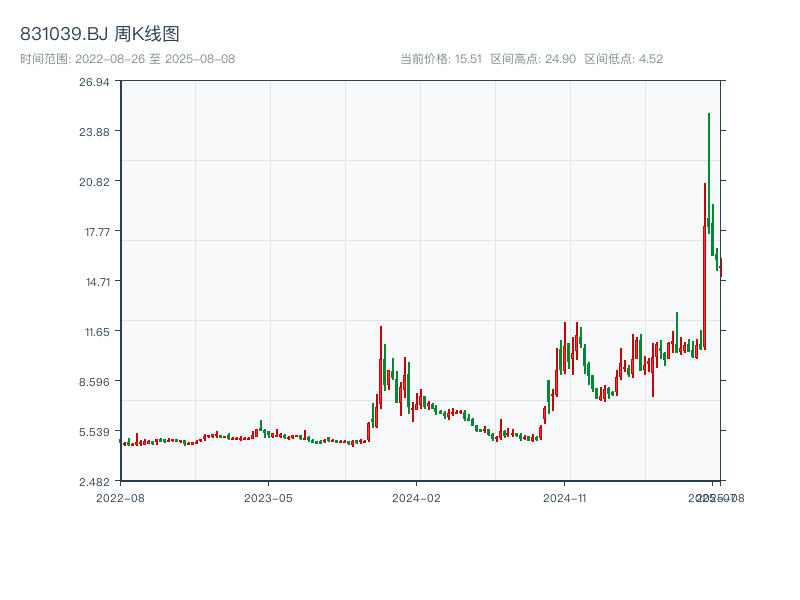Click the current price label 当前价格: 15.51
Image resolution: width=800 pixels, height=600 pixels.
click(x=441, y=59)
